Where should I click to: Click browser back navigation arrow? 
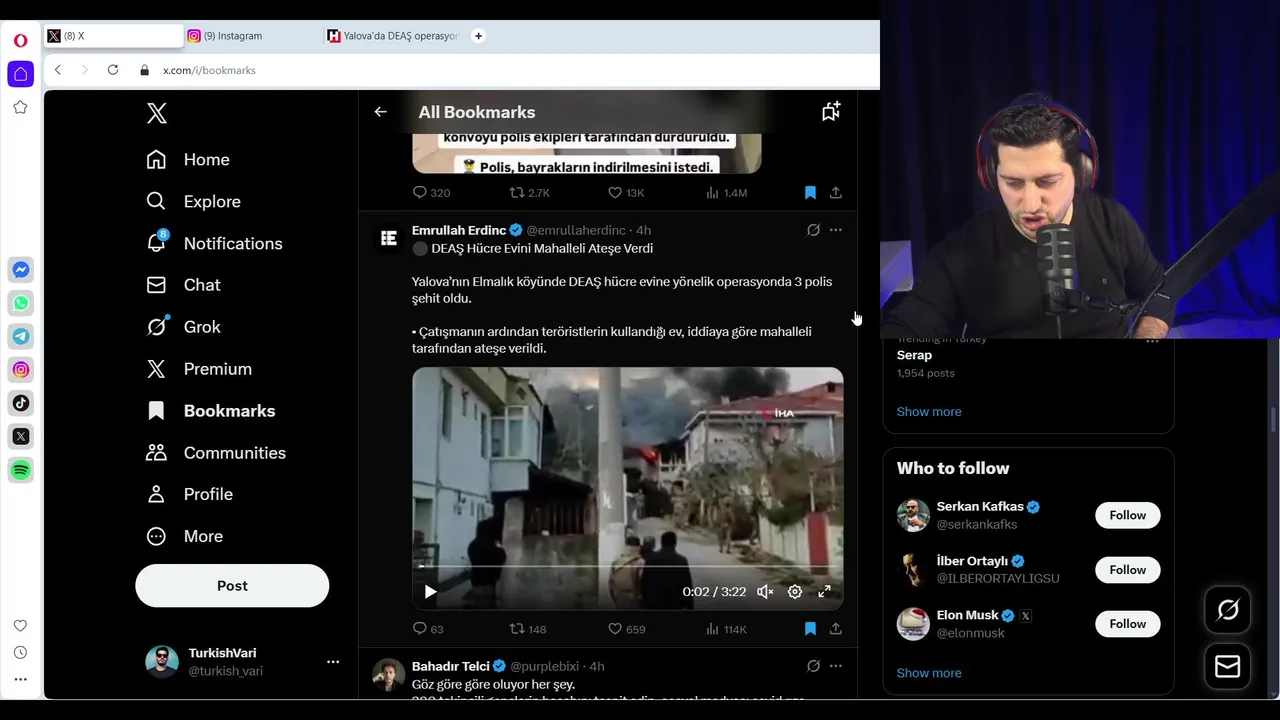coord(58,70)
